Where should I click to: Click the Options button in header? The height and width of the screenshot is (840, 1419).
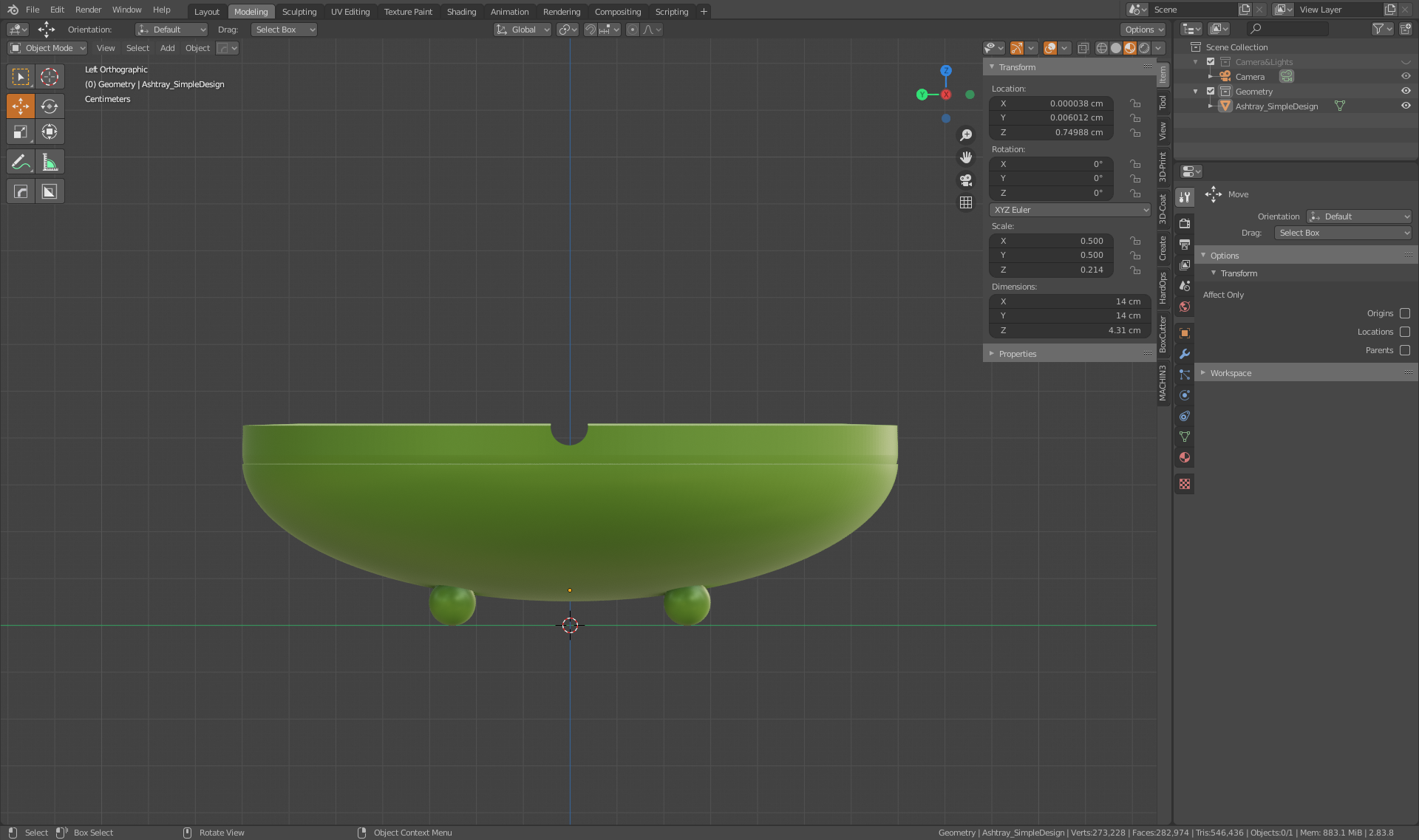[1143, 30]
